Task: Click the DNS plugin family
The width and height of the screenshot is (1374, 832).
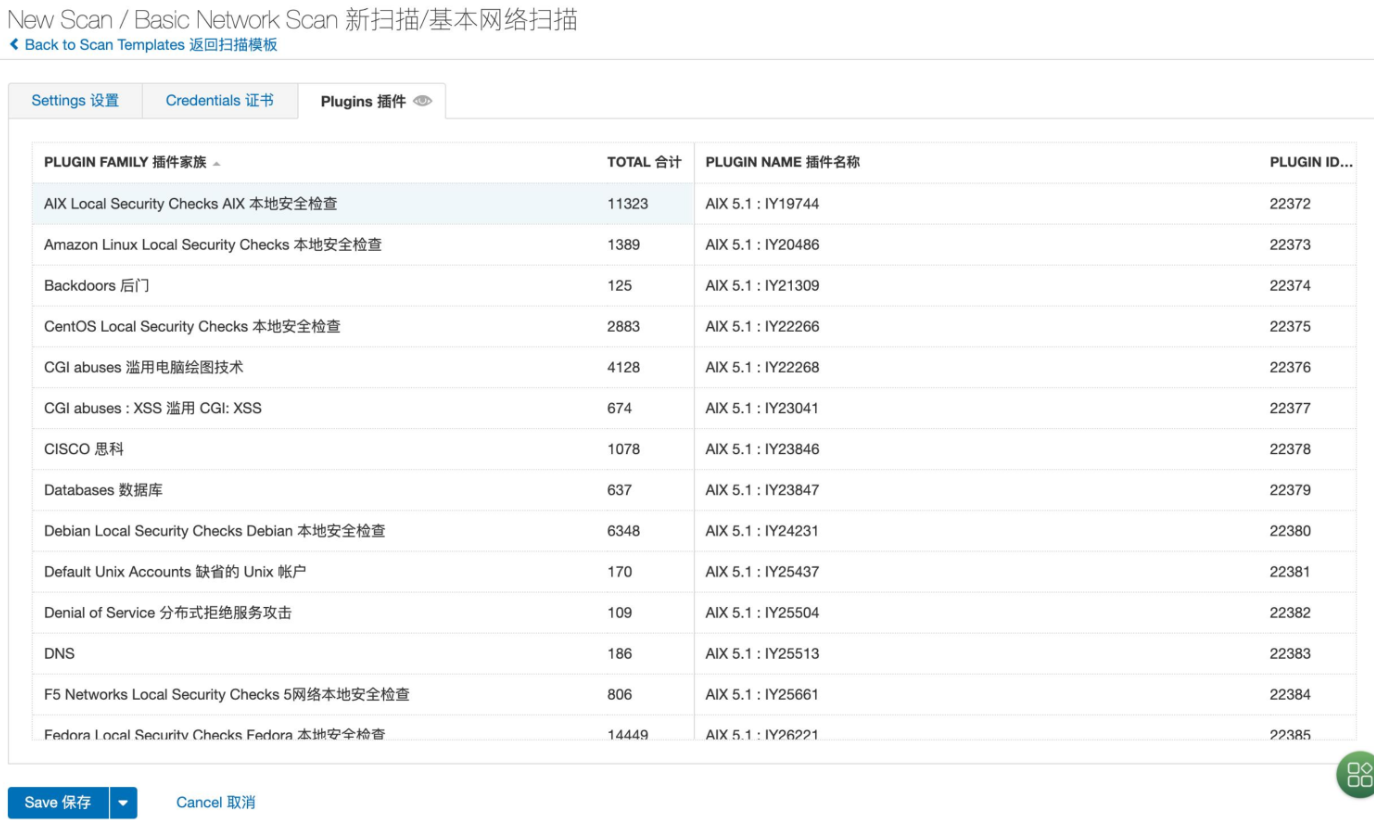Action: (60, 654)
